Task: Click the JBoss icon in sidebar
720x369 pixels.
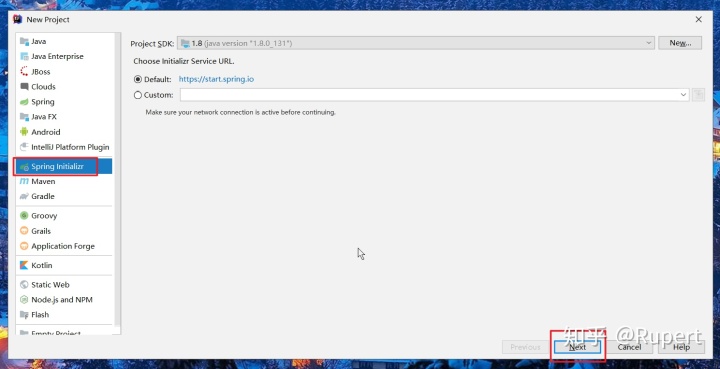Action: click(24, 72)
